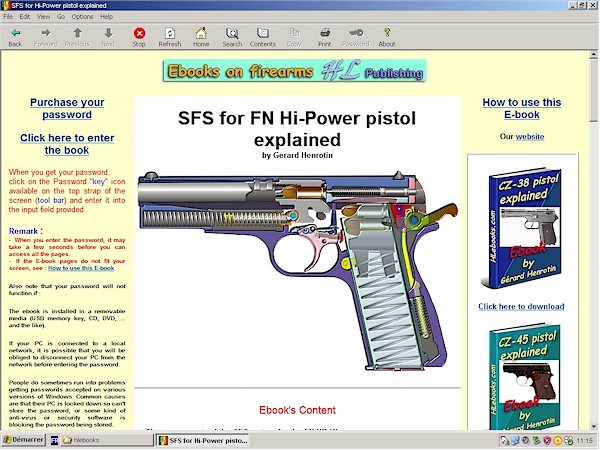Open the small left-column 'How to use this E-book' link

tap(81, 268)
